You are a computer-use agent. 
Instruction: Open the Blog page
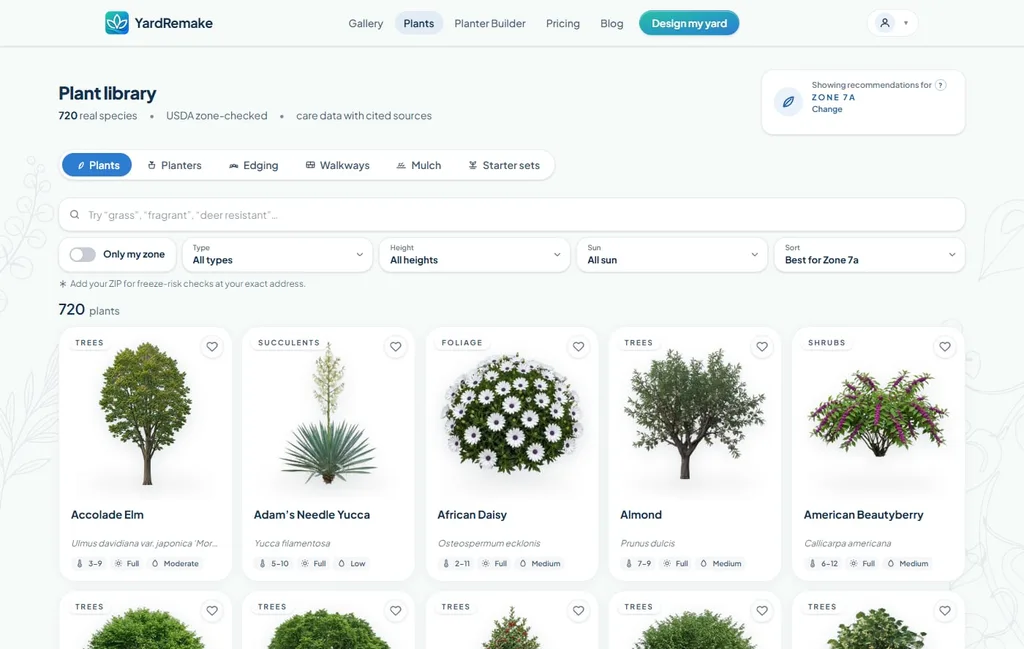tap(612, 24)
